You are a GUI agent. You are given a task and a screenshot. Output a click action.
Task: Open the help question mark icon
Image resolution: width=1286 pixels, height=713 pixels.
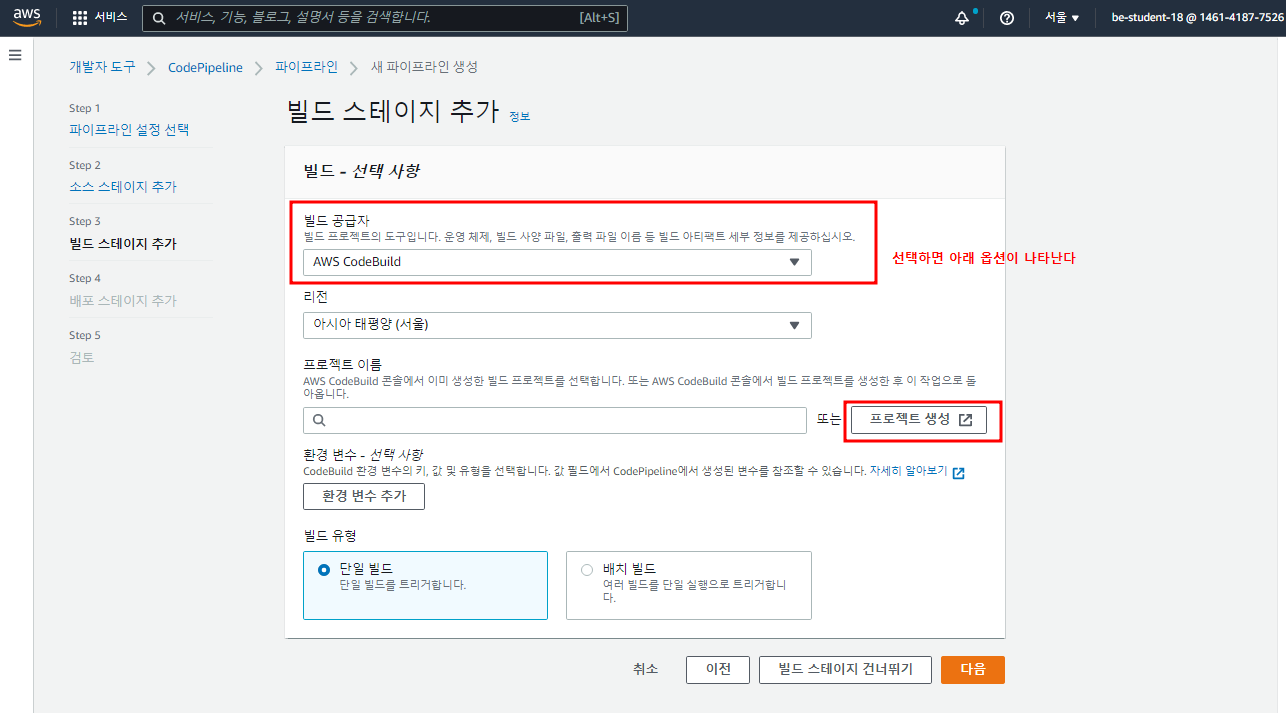[1007, 18]
